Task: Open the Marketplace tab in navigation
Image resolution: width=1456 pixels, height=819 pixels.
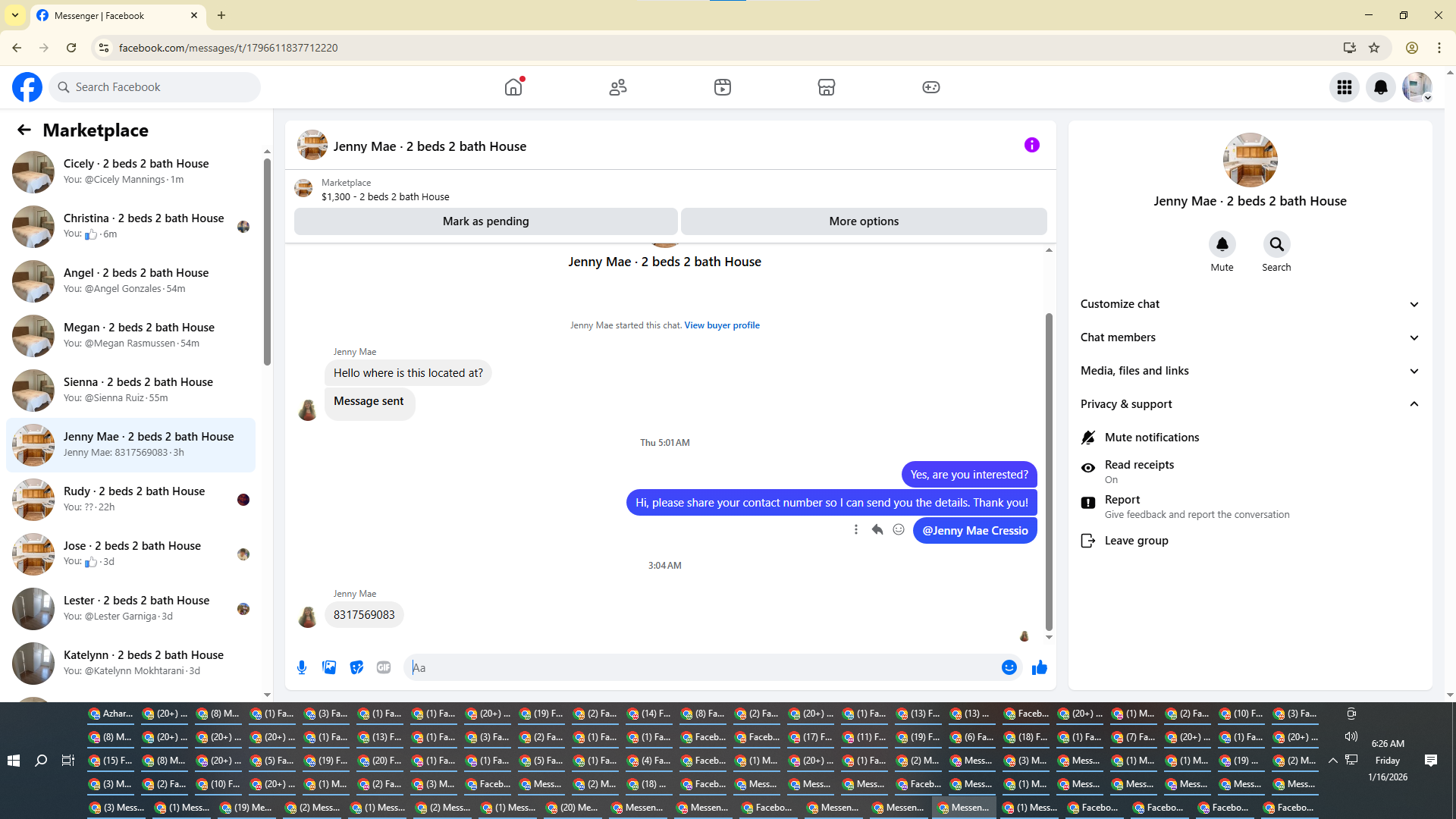Action: pos(826,87)
